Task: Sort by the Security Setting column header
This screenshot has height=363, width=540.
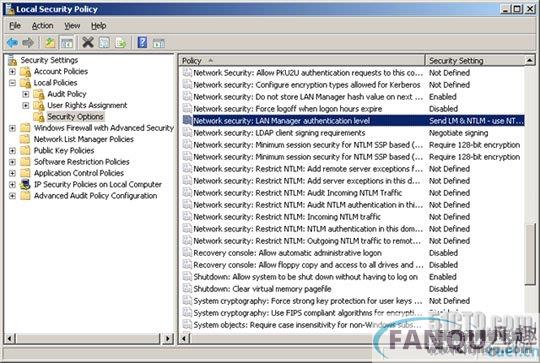Action: pos(475,61)
